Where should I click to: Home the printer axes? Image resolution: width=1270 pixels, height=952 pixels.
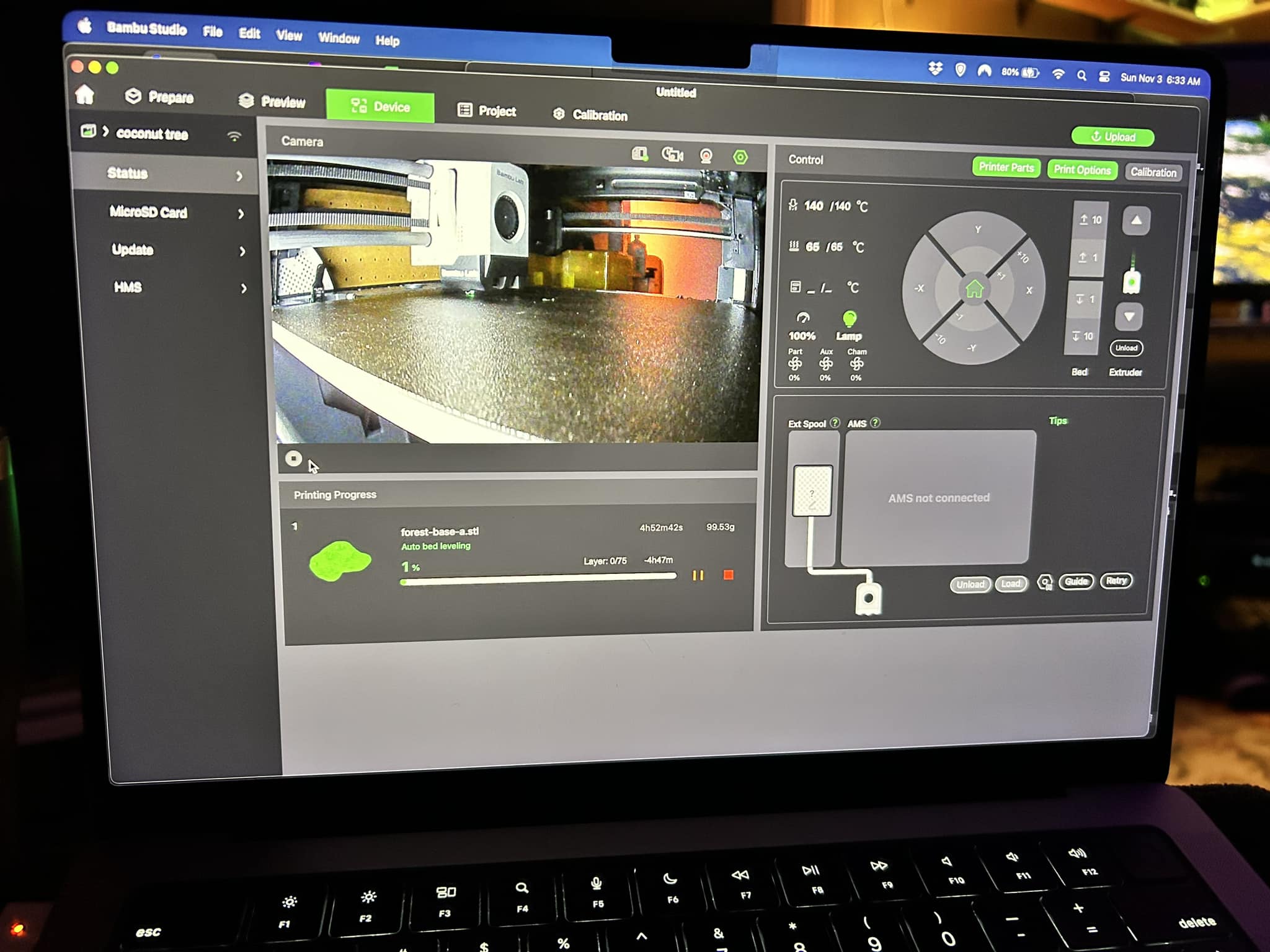pyautogui.click(x=974, y=288)
